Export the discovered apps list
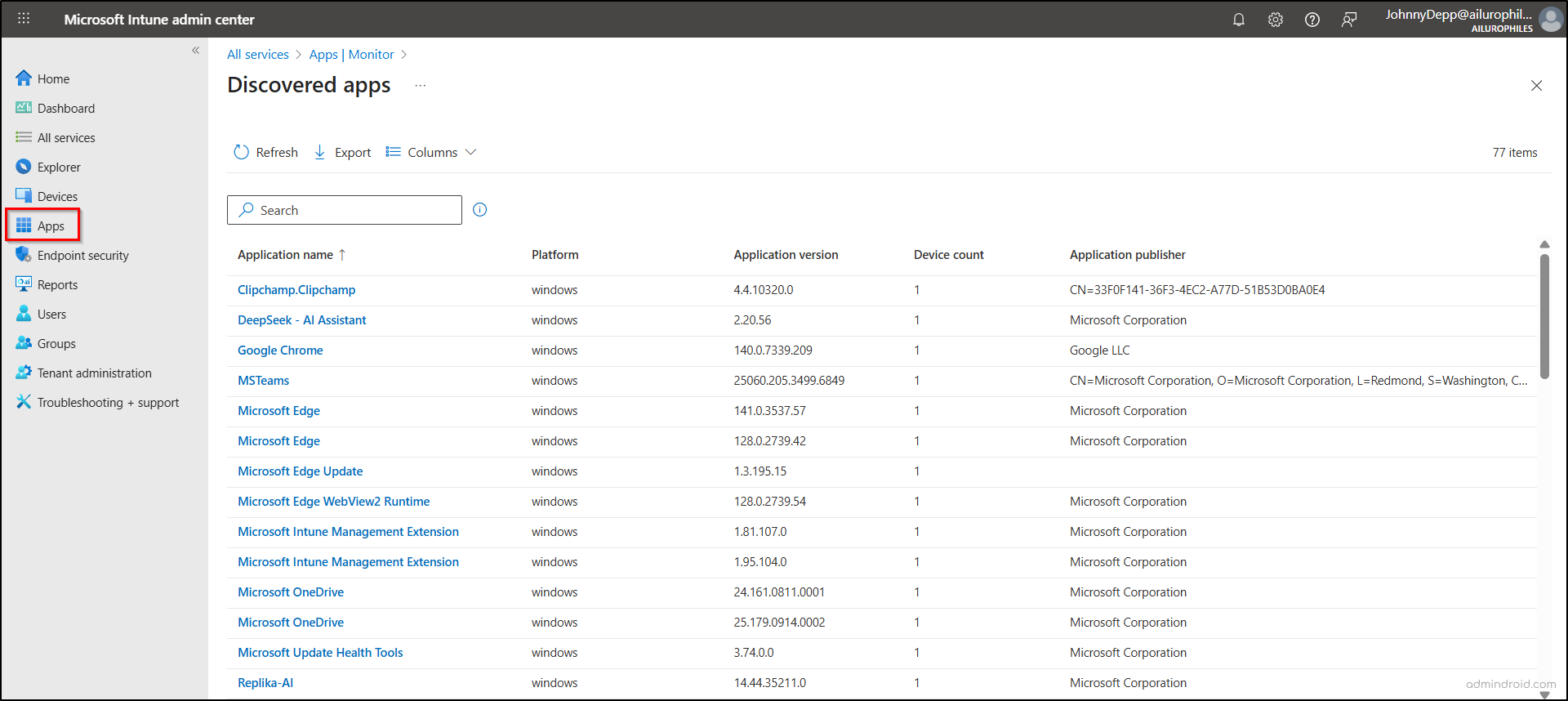 [x=342, y=153]
